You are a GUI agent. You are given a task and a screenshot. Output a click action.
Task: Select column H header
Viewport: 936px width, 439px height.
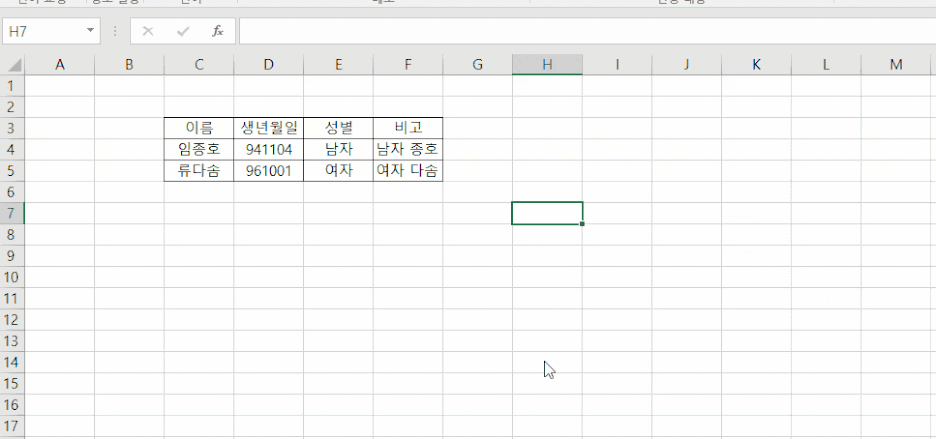(x=547, y=65)
